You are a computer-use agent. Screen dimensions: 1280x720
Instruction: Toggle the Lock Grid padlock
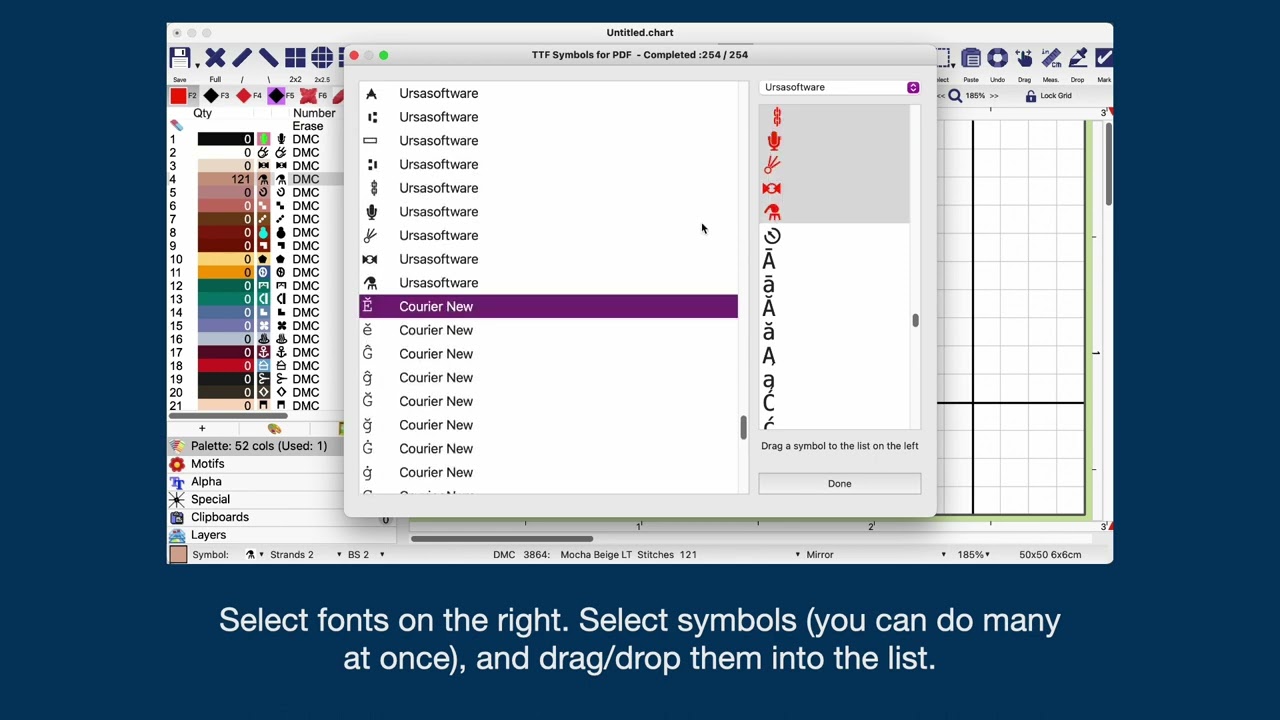tap(1031, 96)
